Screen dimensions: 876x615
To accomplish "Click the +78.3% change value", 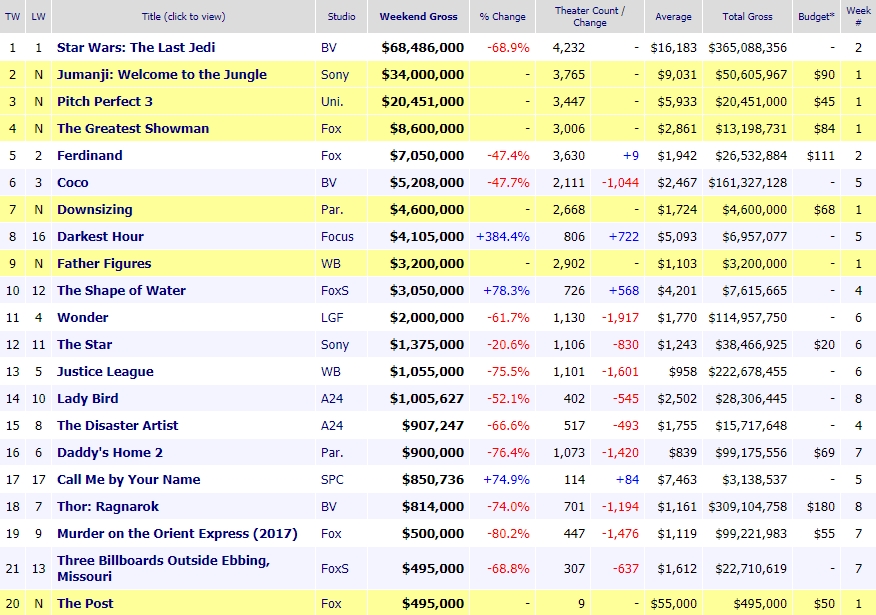I will point(507,290).
